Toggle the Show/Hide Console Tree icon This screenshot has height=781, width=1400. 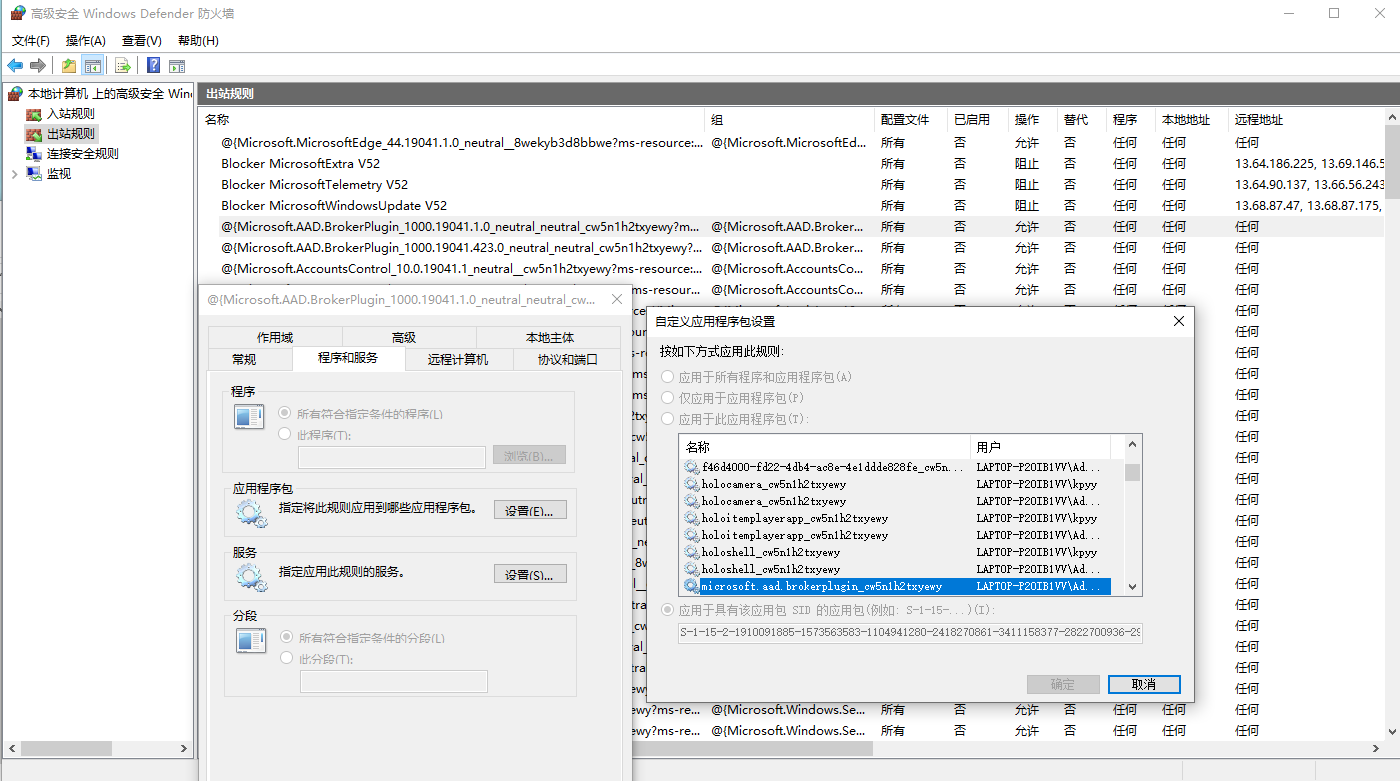(92, 66)
